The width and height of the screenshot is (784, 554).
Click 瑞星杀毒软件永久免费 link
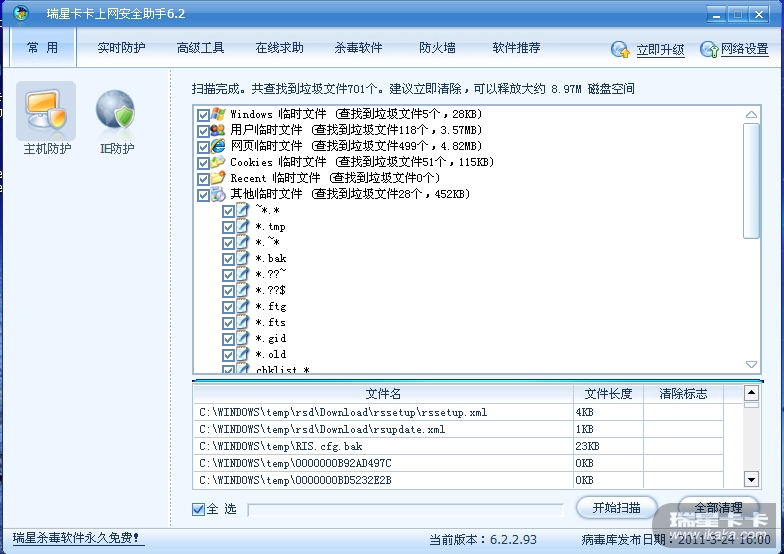coord(76,538)
